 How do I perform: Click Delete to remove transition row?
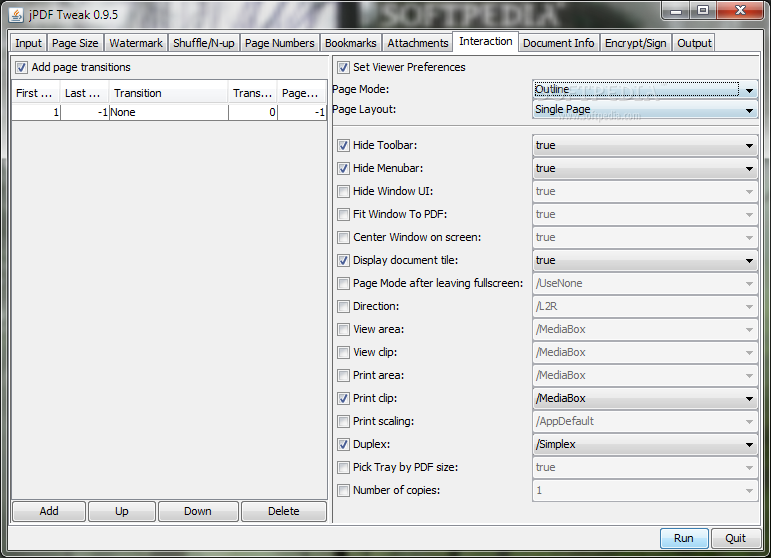pos(284,511)
